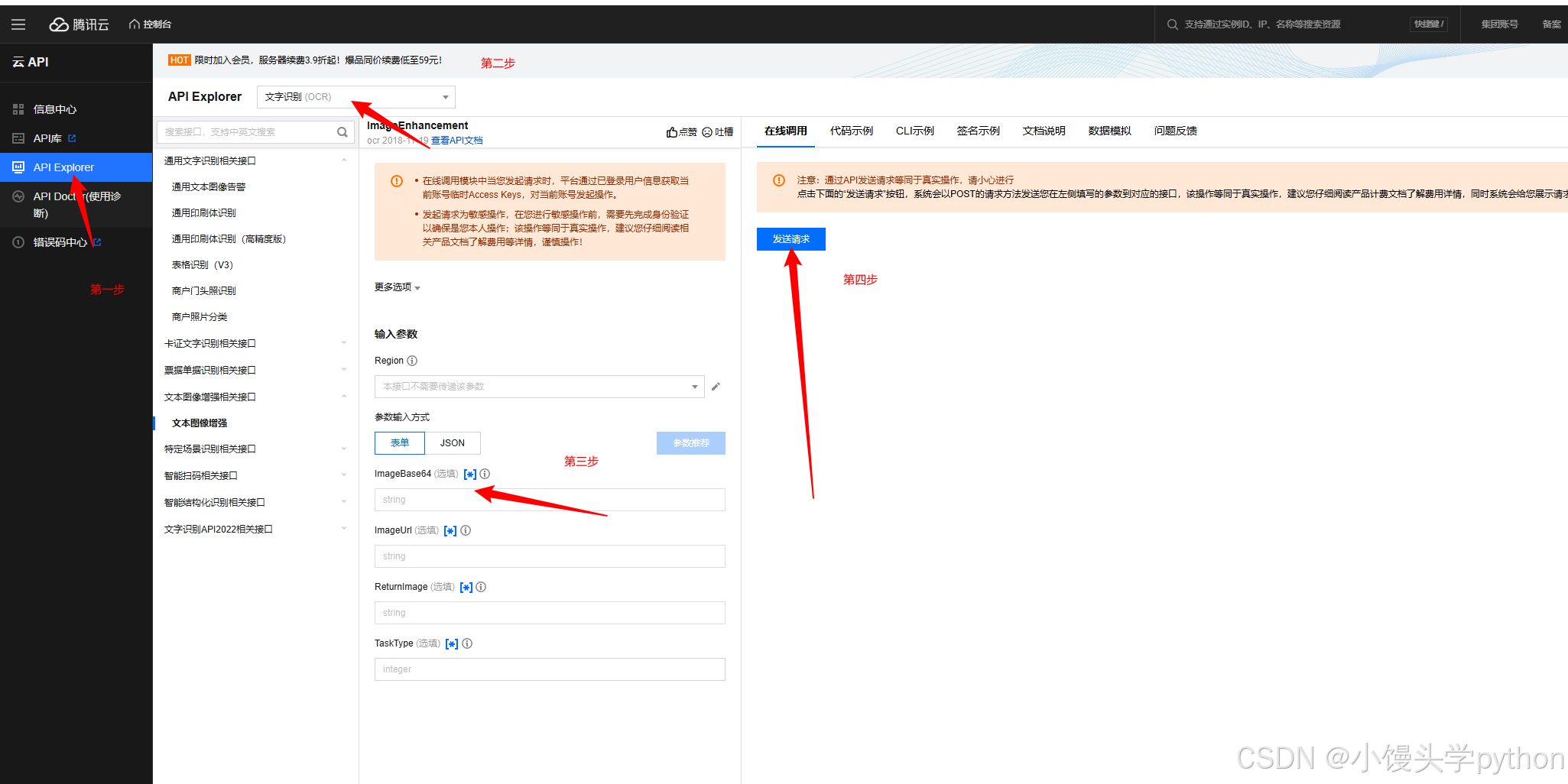Open the 查看API文档 link

click(456, 141)
